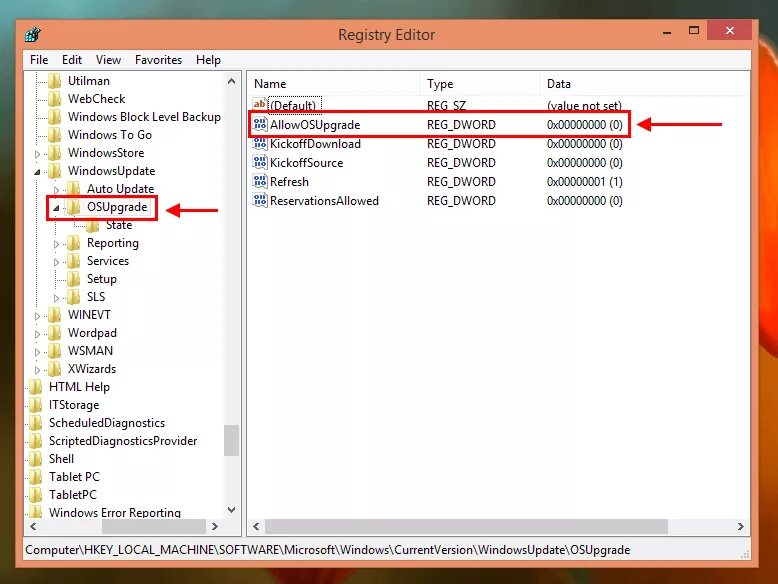Select the Tablet PC tree item
Image resolution: width=778 pixels, height=584 pixels.
click(74, 477)
